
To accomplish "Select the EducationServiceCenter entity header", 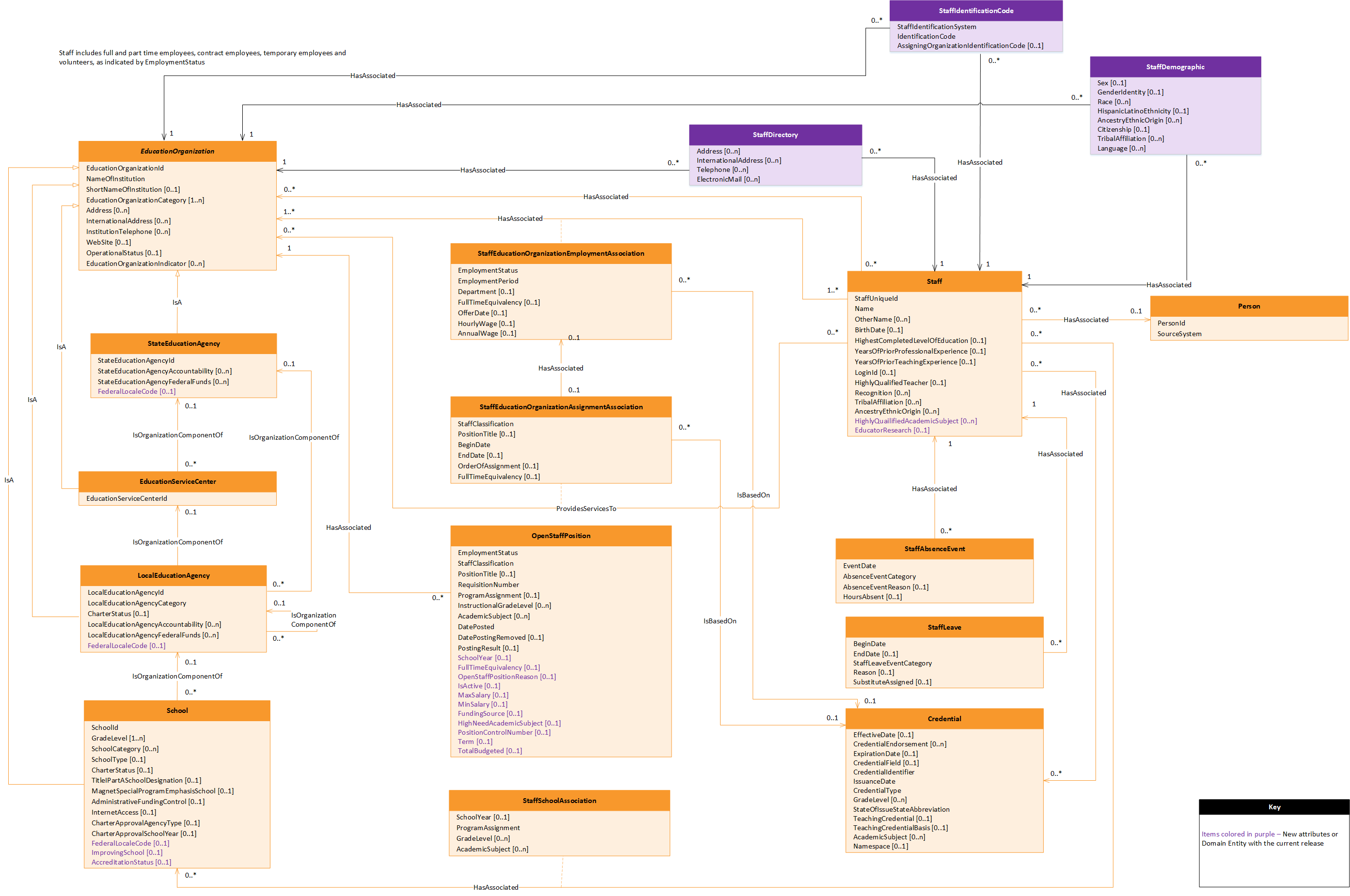I will pos(177,482).
